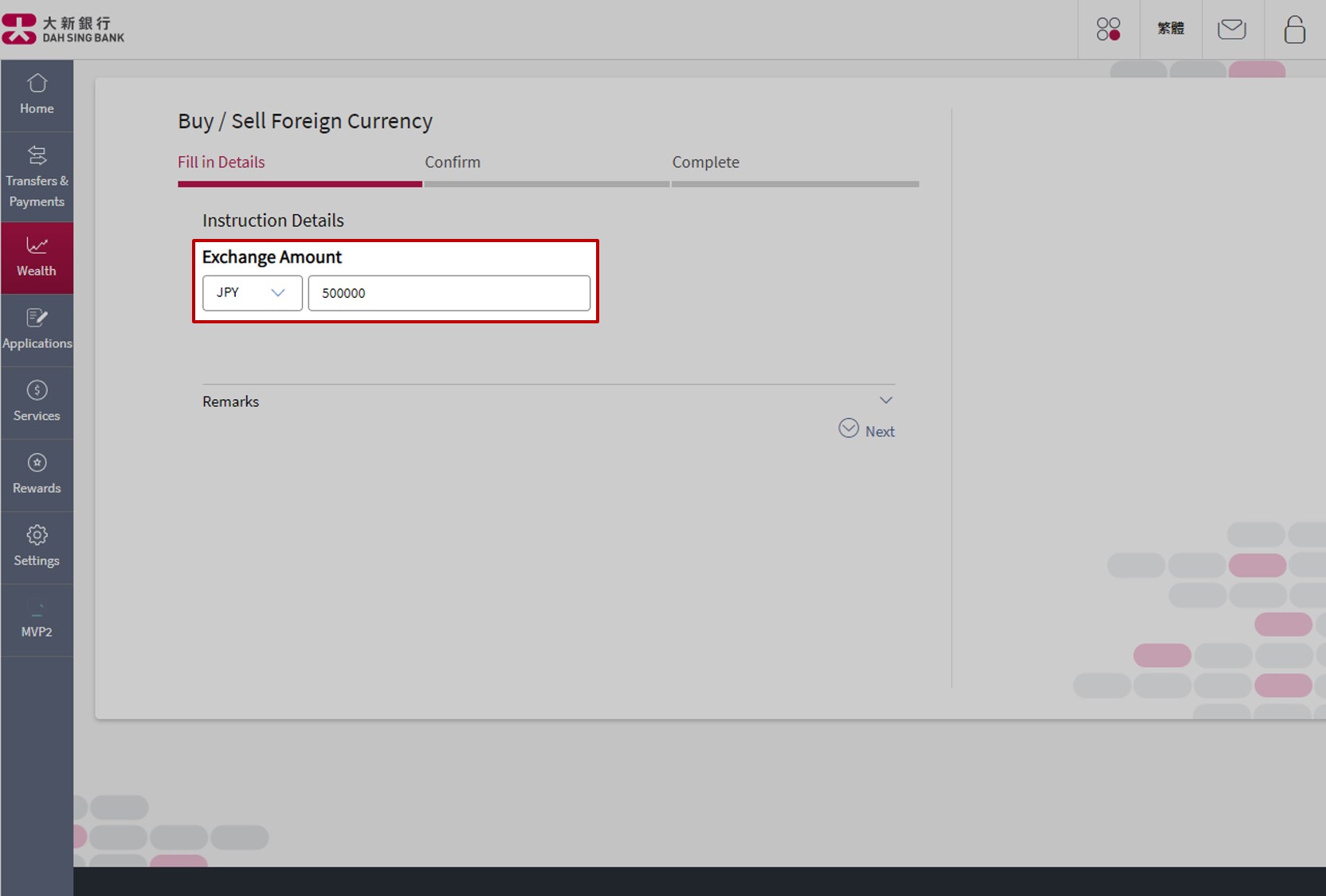Click the Dah Sing Bank logo
1326x896 pixels.
click(x=63, y=29)
